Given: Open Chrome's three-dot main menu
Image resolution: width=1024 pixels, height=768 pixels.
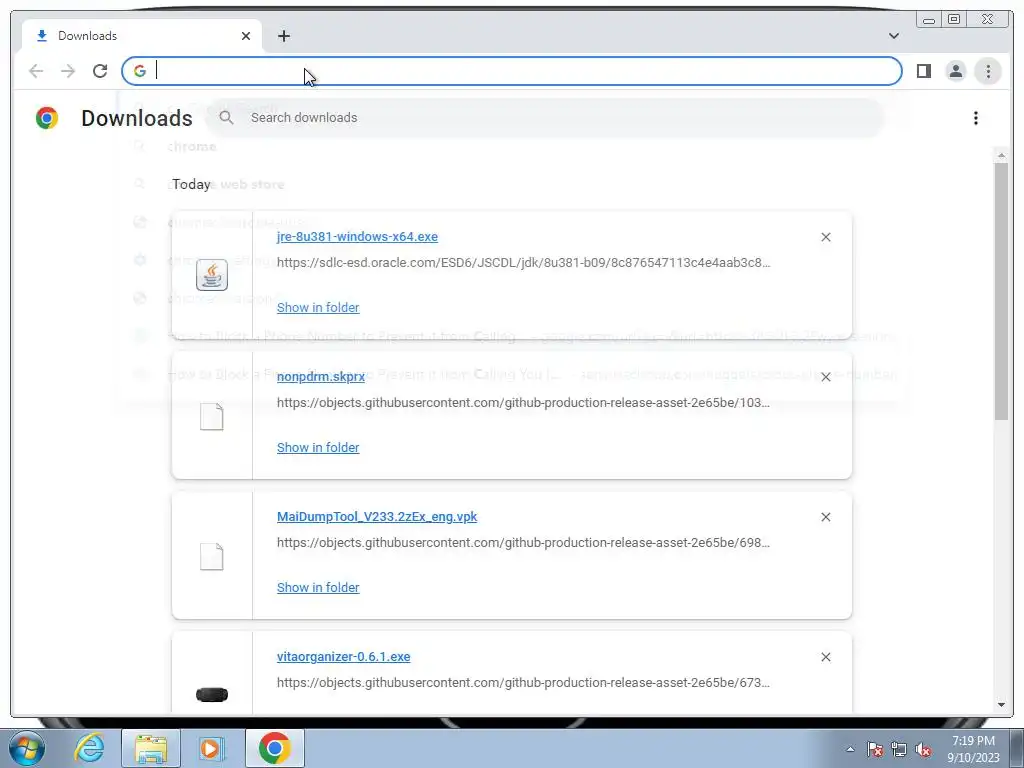Looking at the screenshot, I should click(x=988, y=71).
